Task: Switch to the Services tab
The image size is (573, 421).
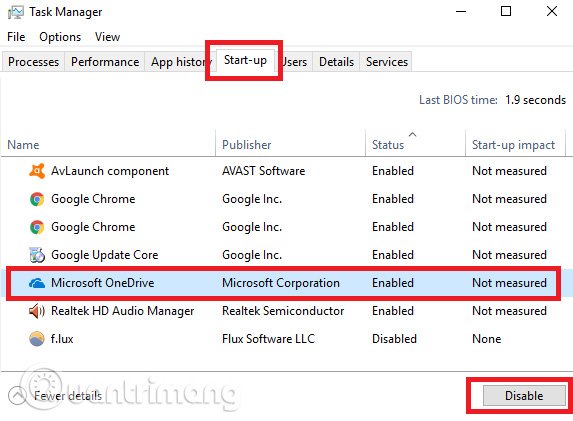Action: [x=387, y=62]
